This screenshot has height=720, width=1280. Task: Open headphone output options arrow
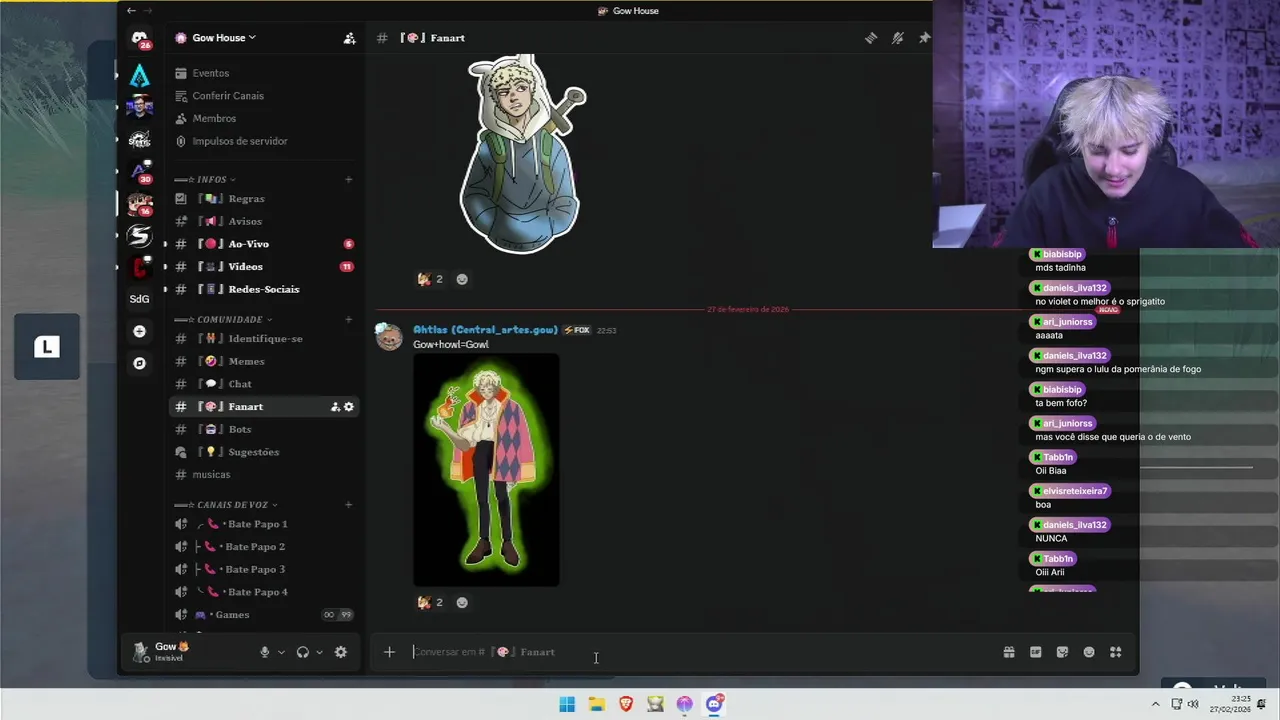(x=319, y=652)
